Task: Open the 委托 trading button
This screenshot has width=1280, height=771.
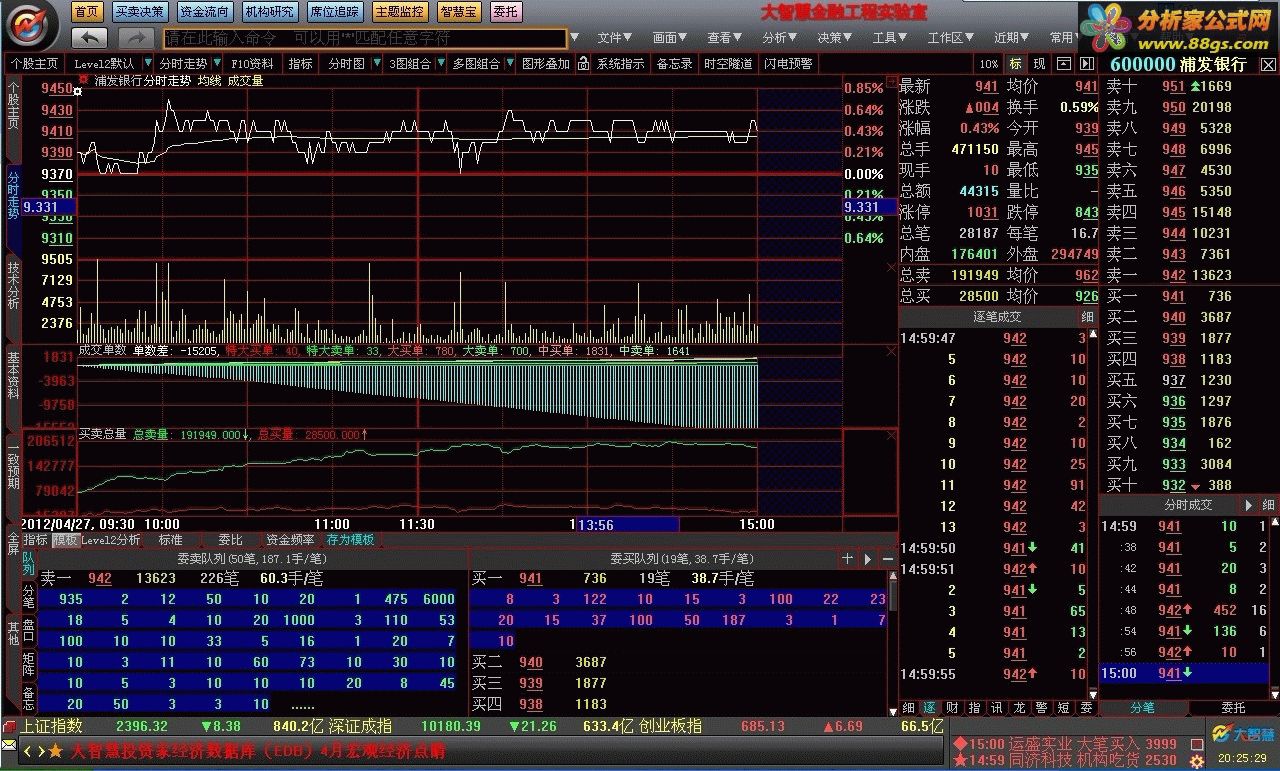Action: 506,12
